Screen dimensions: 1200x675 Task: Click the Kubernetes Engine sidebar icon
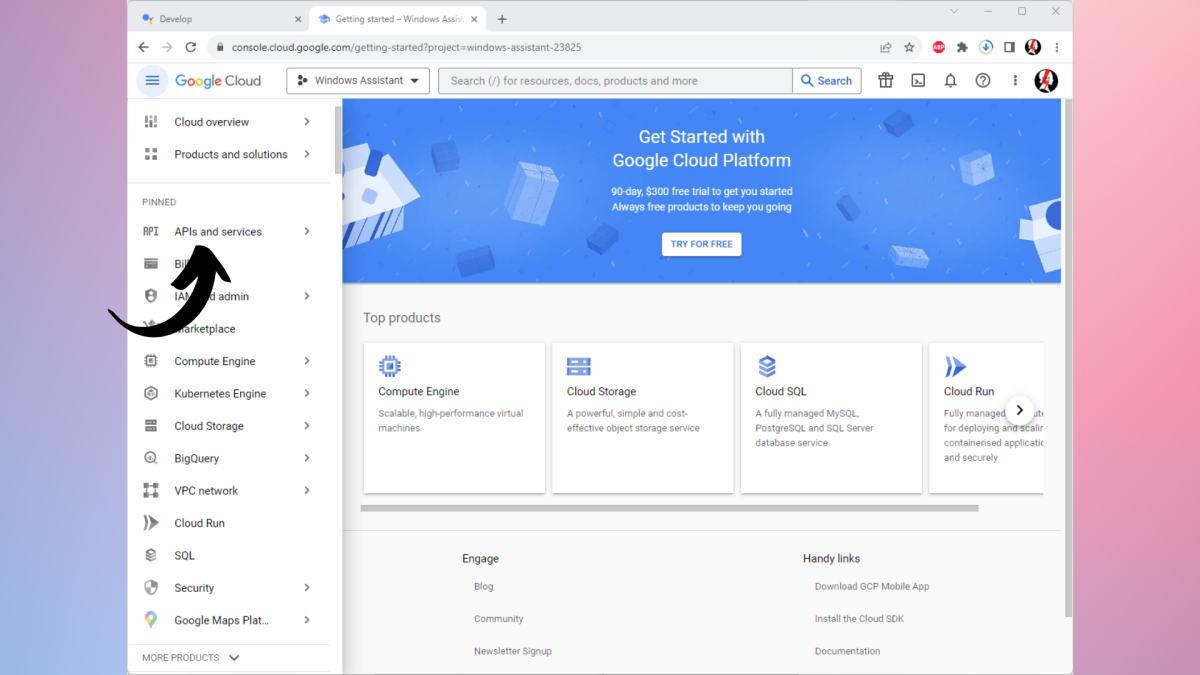point(151,393)
